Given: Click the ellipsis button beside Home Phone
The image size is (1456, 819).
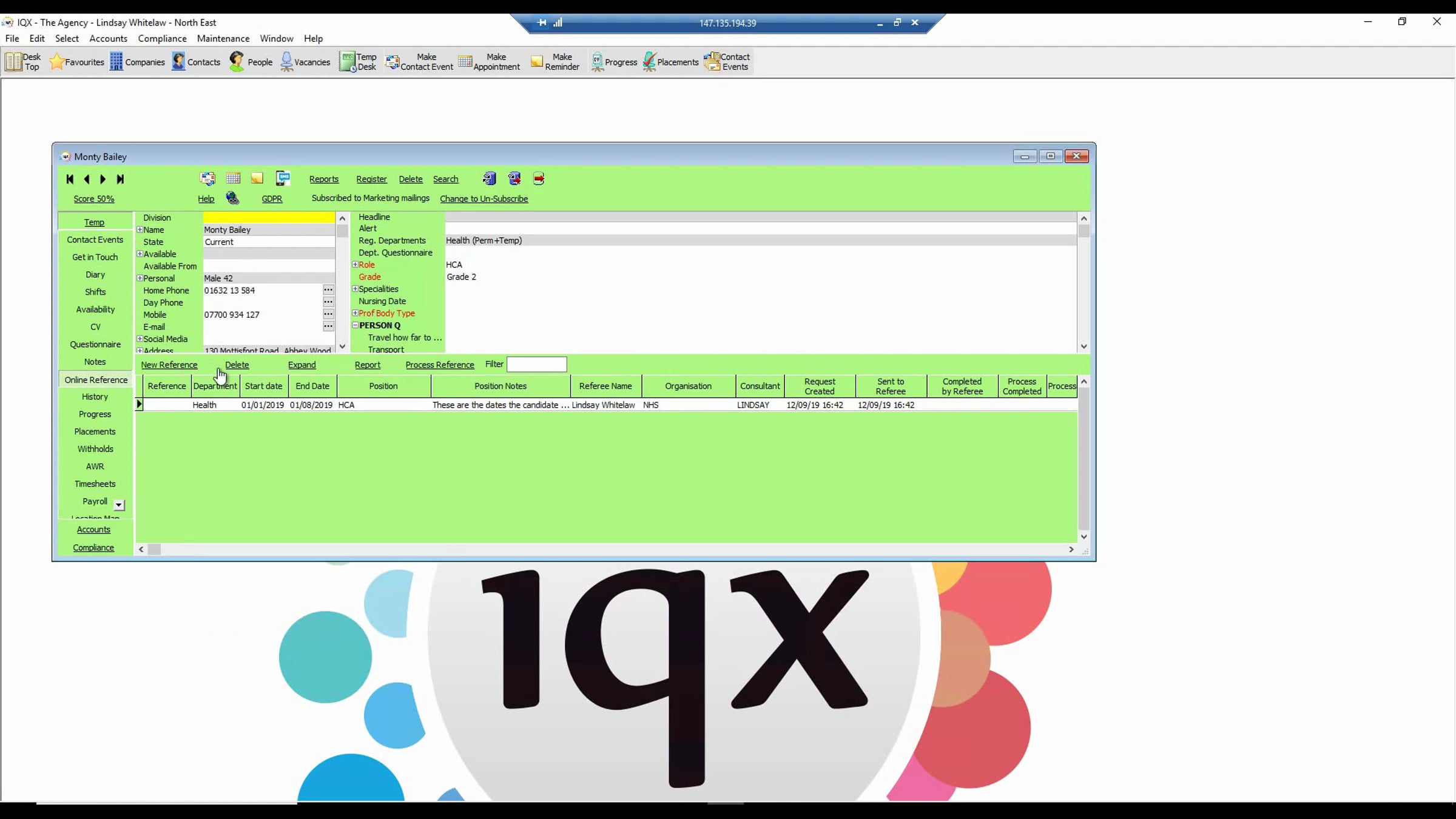Looking at the screenshot, I should (x=328, y=290).
